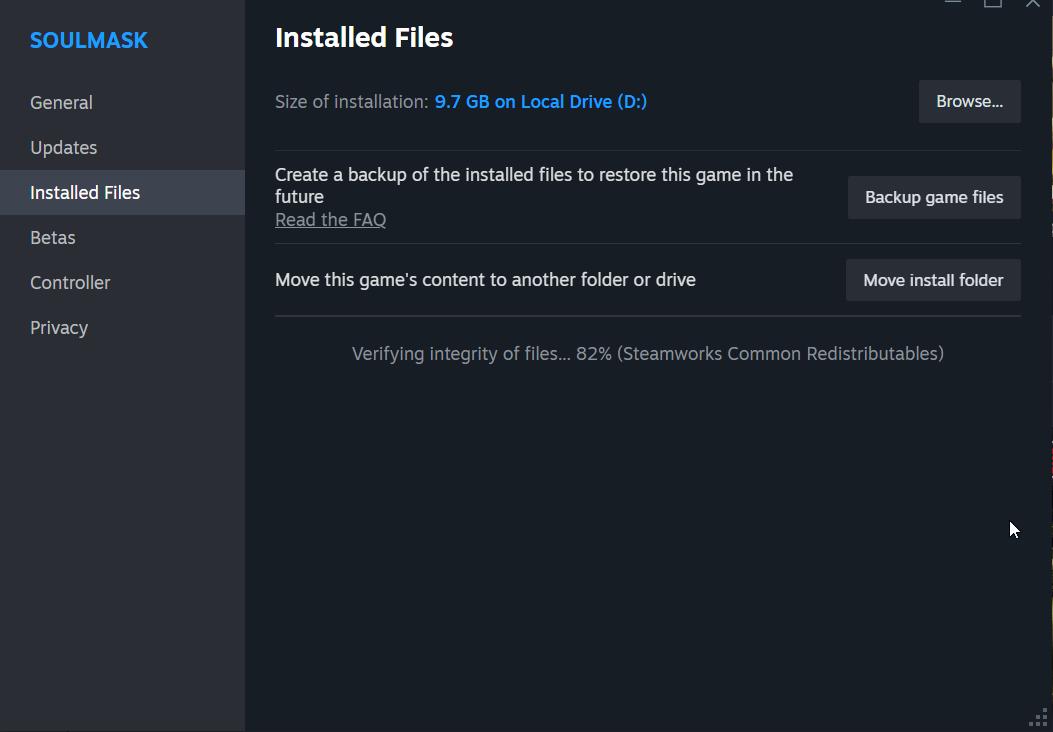Click the Size of installation label
The height and width of the screenshot is (732, 1053).
pyautogui.click(x=348, y=101)
